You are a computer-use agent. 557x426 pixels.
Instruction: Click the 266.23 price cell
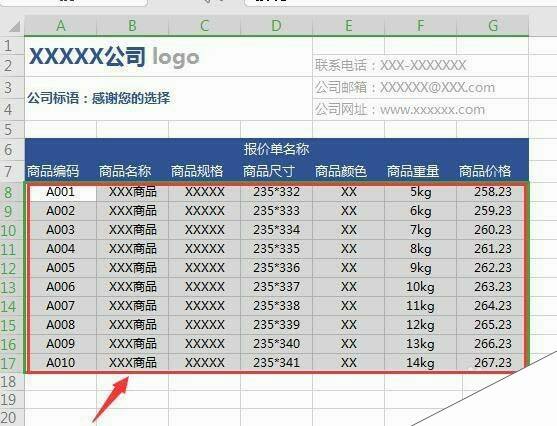(492, 344)
